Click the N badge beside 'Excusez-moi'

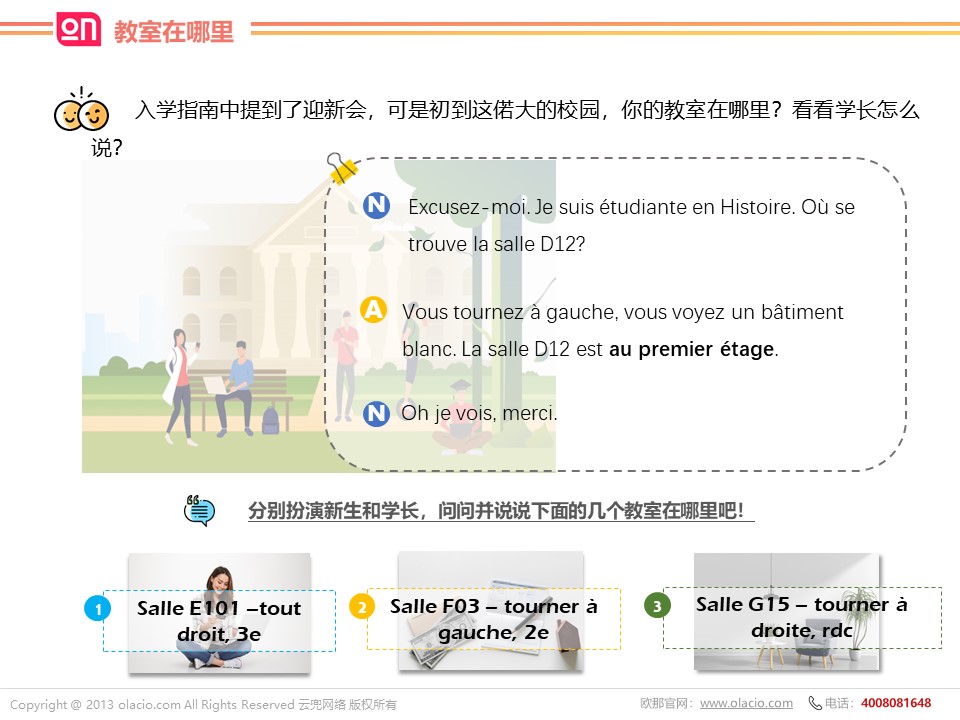coord(376,206)
